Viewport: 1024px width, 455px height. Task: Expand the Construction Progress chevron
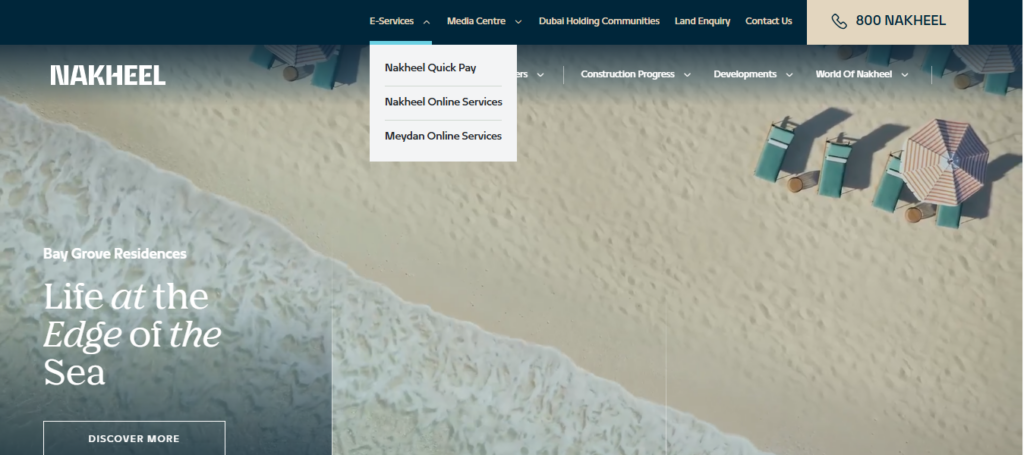tap(687, 75)
